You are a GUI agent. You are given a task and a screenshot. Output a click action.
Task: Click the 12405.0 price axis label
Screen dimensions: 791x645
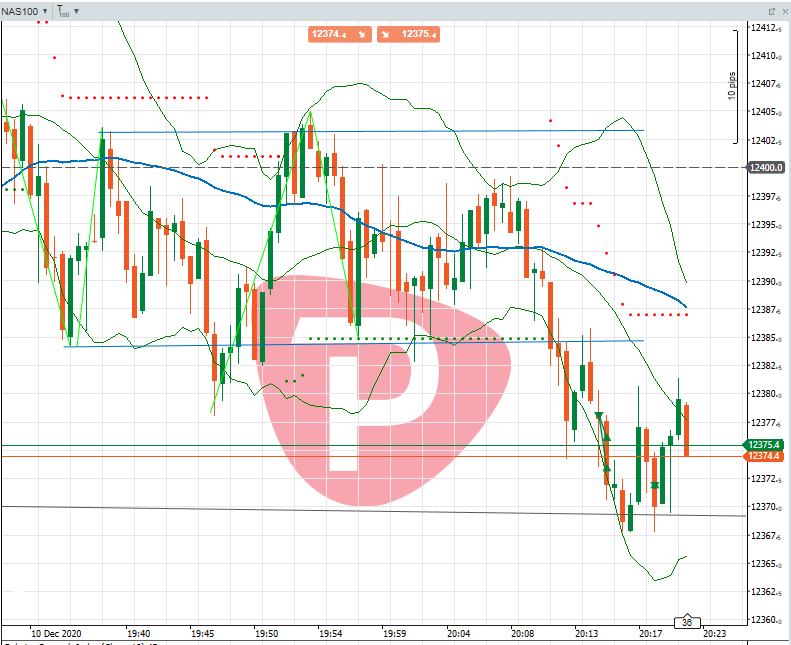click(766, 112)
